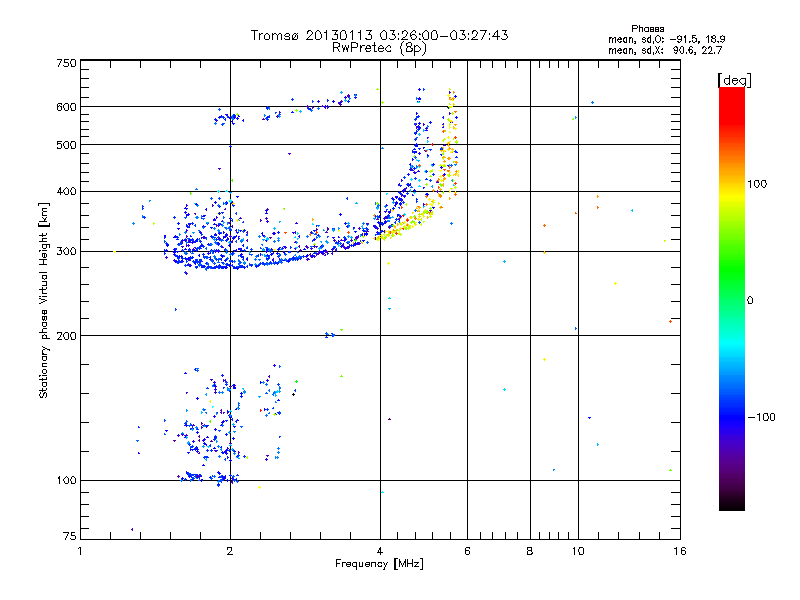The width and height of the screenshot is (800, 600).
Task: Click the frequency axis tick label "2"
Action: click(x=230, y=551)
